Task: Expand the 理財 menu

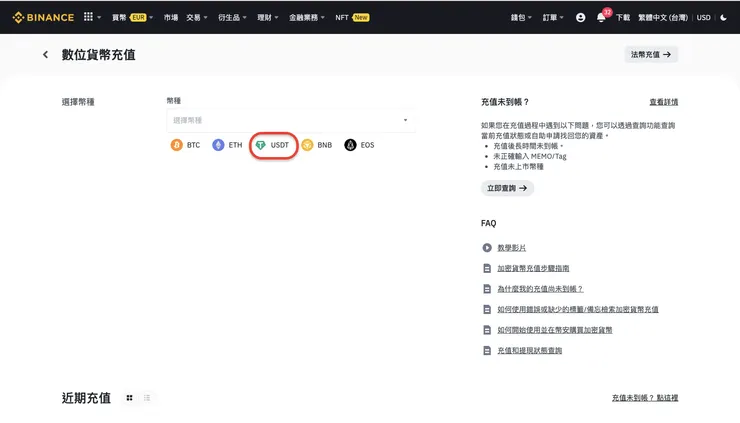Action: coord(268,17)
